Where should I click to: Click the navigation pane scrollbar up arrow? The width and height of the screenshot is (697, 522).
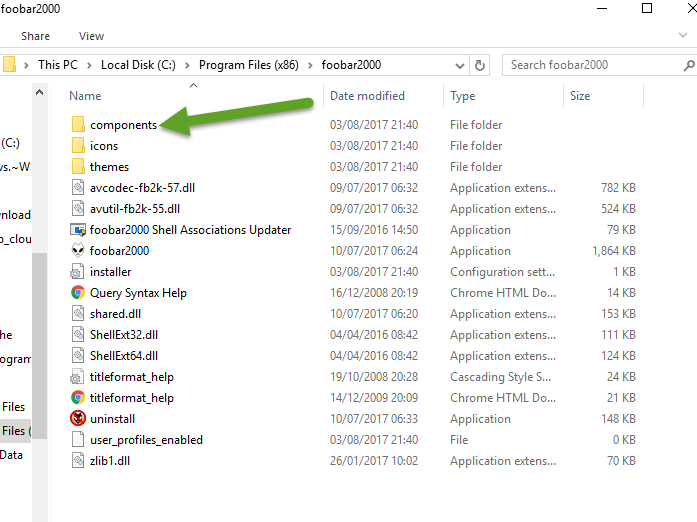[x=40, y=92]
